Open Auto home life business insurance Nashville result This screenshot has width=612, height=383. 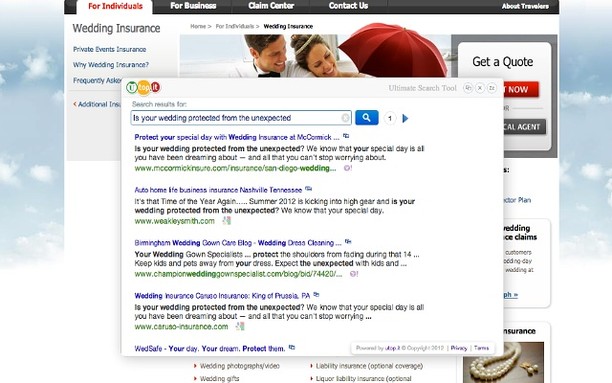click(218, 190)
